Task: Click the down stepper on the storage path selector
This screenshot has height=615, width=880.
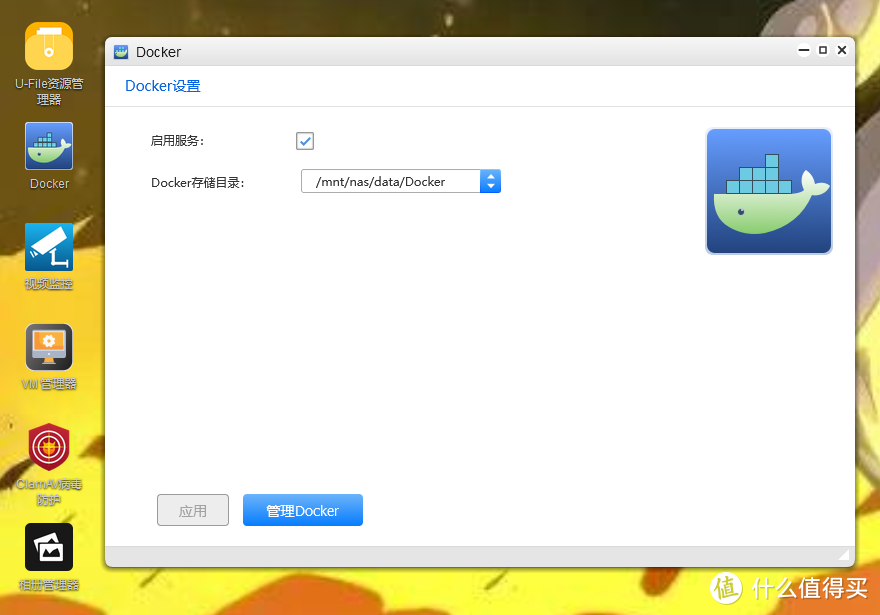Action: click(x=490, y=186)
